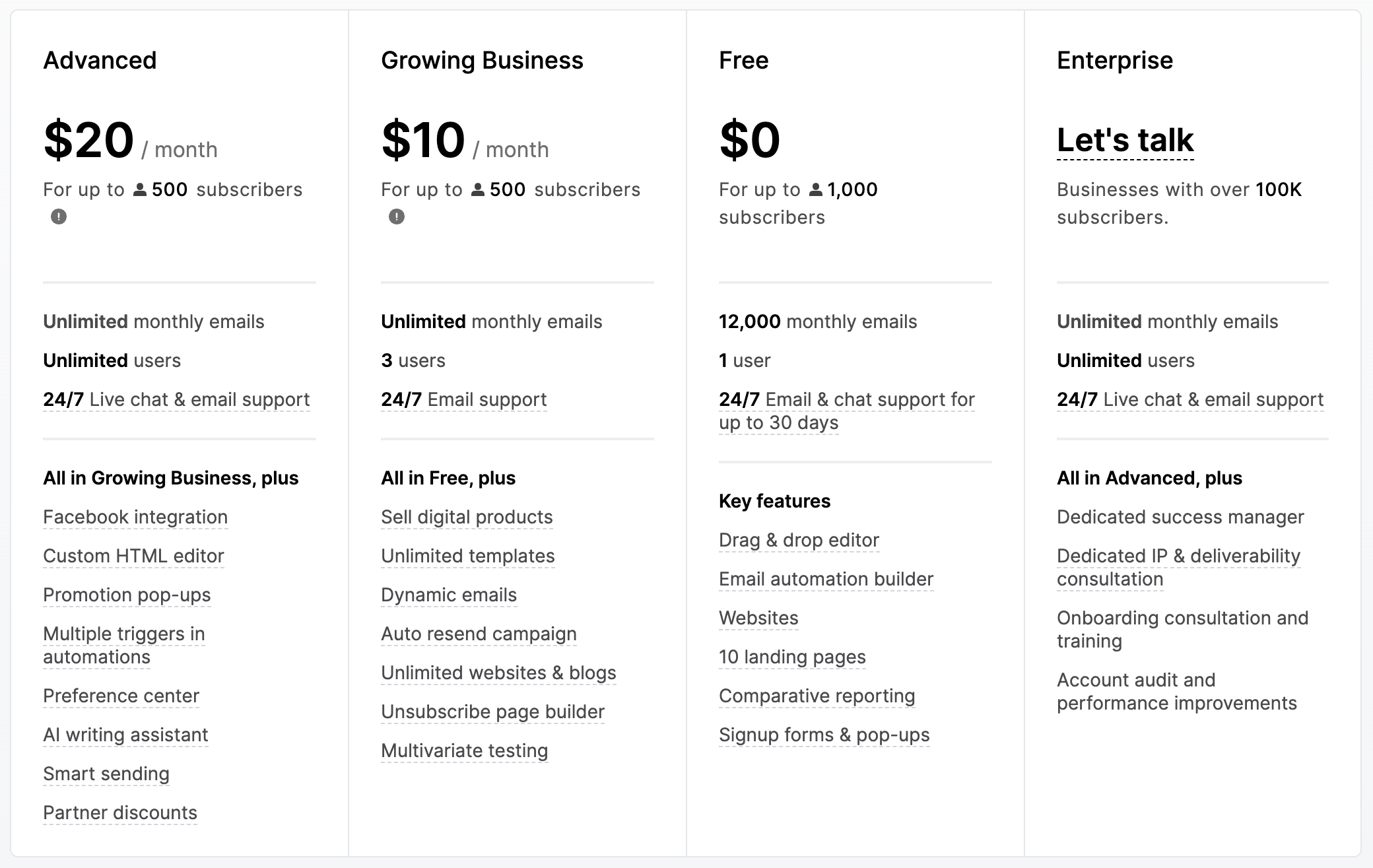Select Websites under Free key features
The width and height of the screenshot is (1373, 868).
click(x=758, y=618)
